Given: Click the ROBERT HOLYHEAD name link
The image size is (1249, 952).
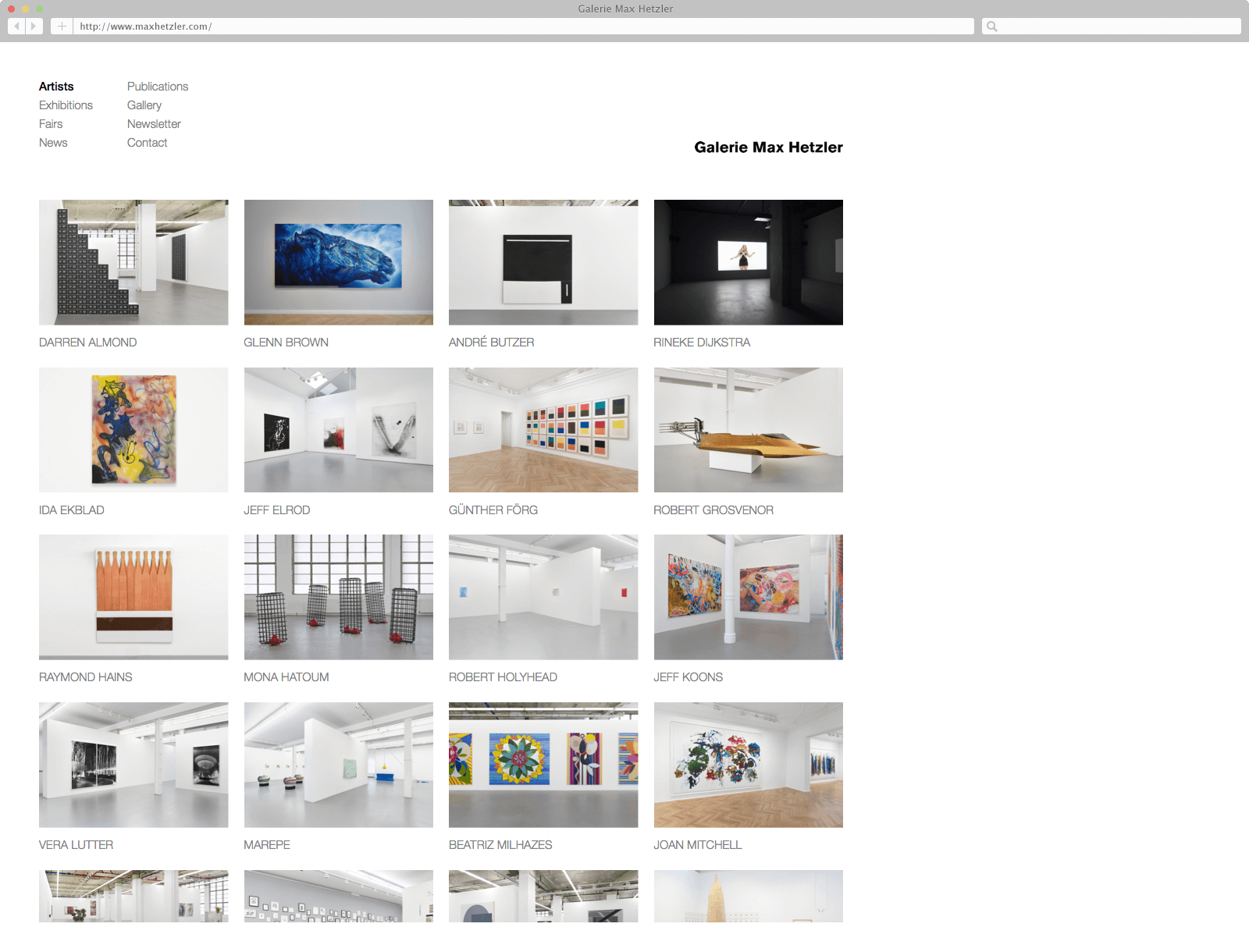Looking at the screenshot, I should click(503, 677).
